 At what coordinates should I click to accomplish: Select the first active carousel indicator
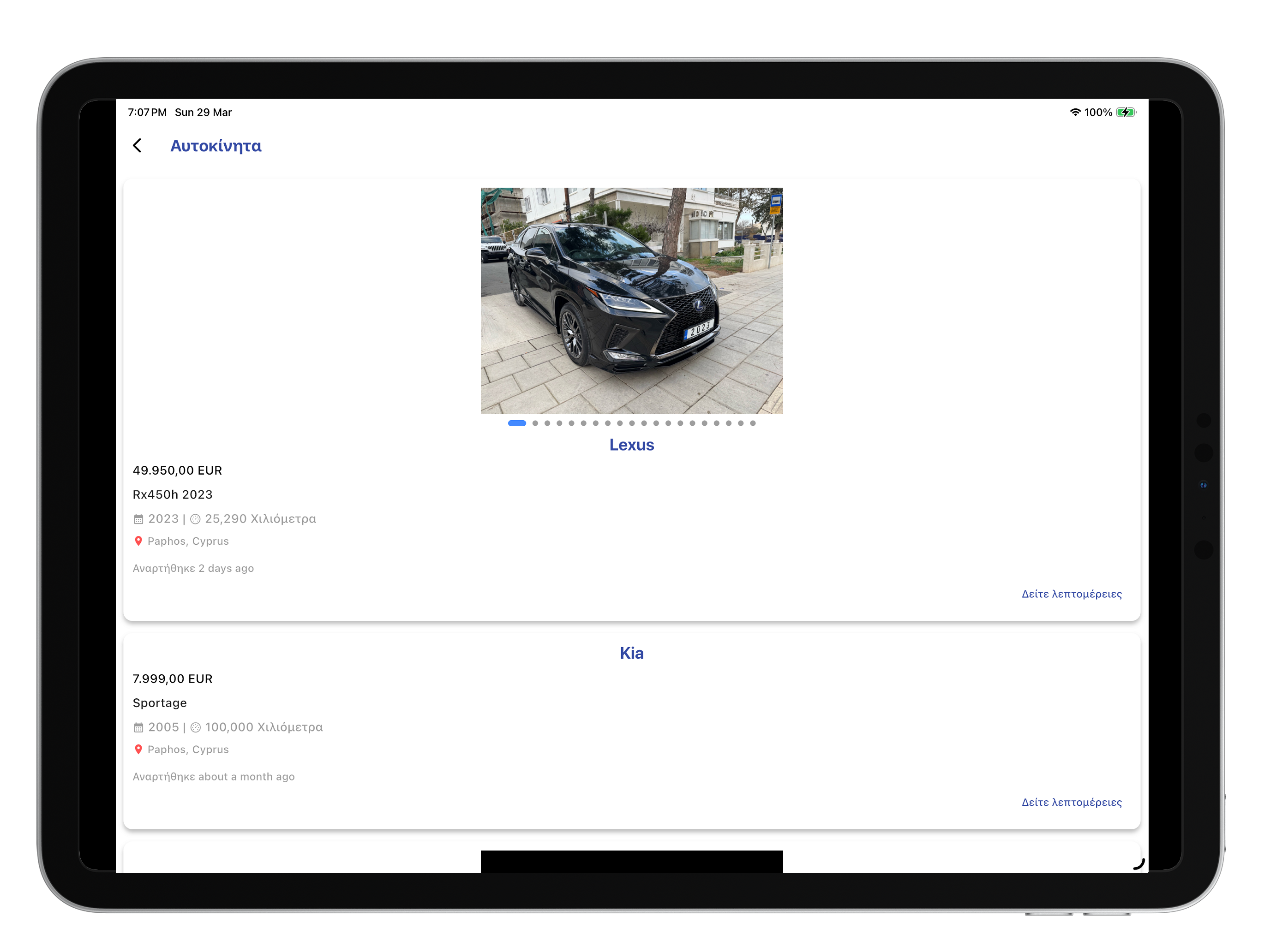(x=517, y=423)
